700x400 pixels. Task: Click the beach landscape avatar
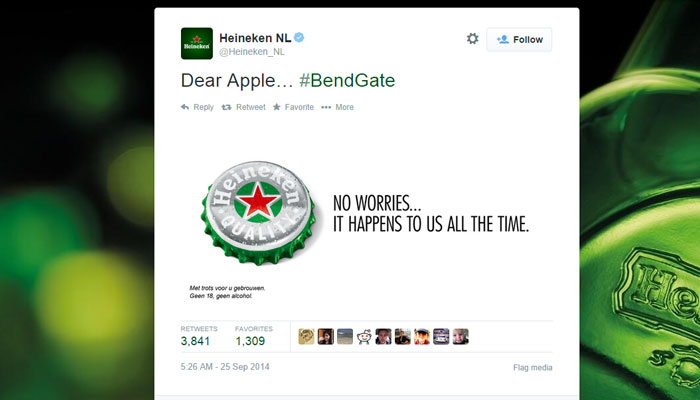(x=345, y=337)
